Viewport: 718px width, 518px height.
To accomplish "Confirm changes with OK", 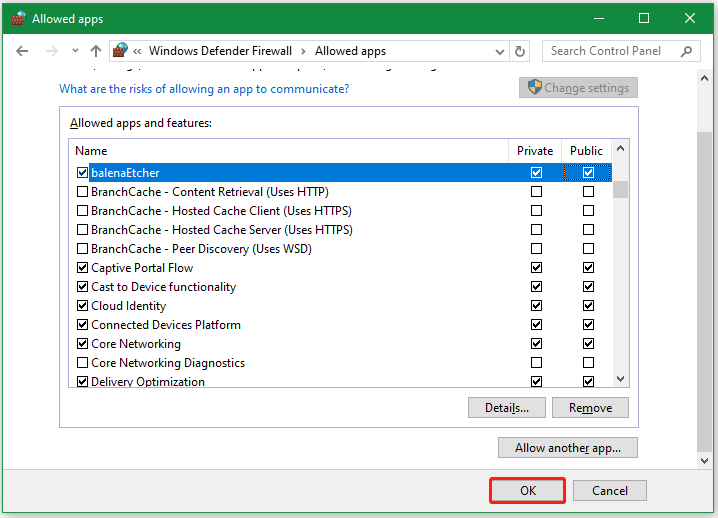I will coord(528,491).
